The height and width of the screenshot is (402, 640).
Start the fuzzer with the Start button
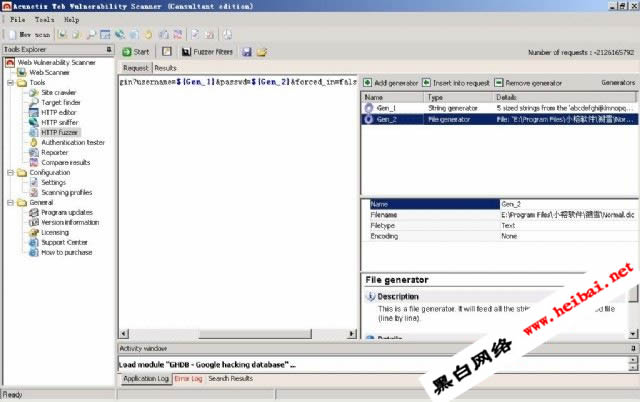pyautogui.click(x=136, y=52)
